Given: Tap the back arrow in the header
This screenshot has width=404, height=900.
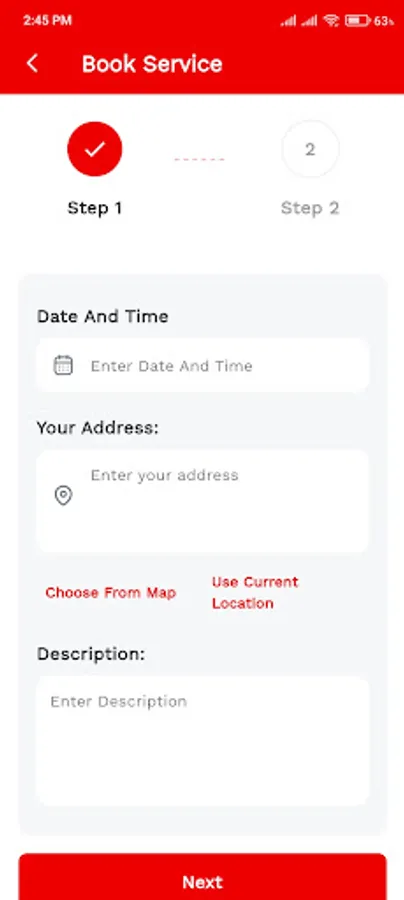Looking at the screenshot, I should [32, 63].
